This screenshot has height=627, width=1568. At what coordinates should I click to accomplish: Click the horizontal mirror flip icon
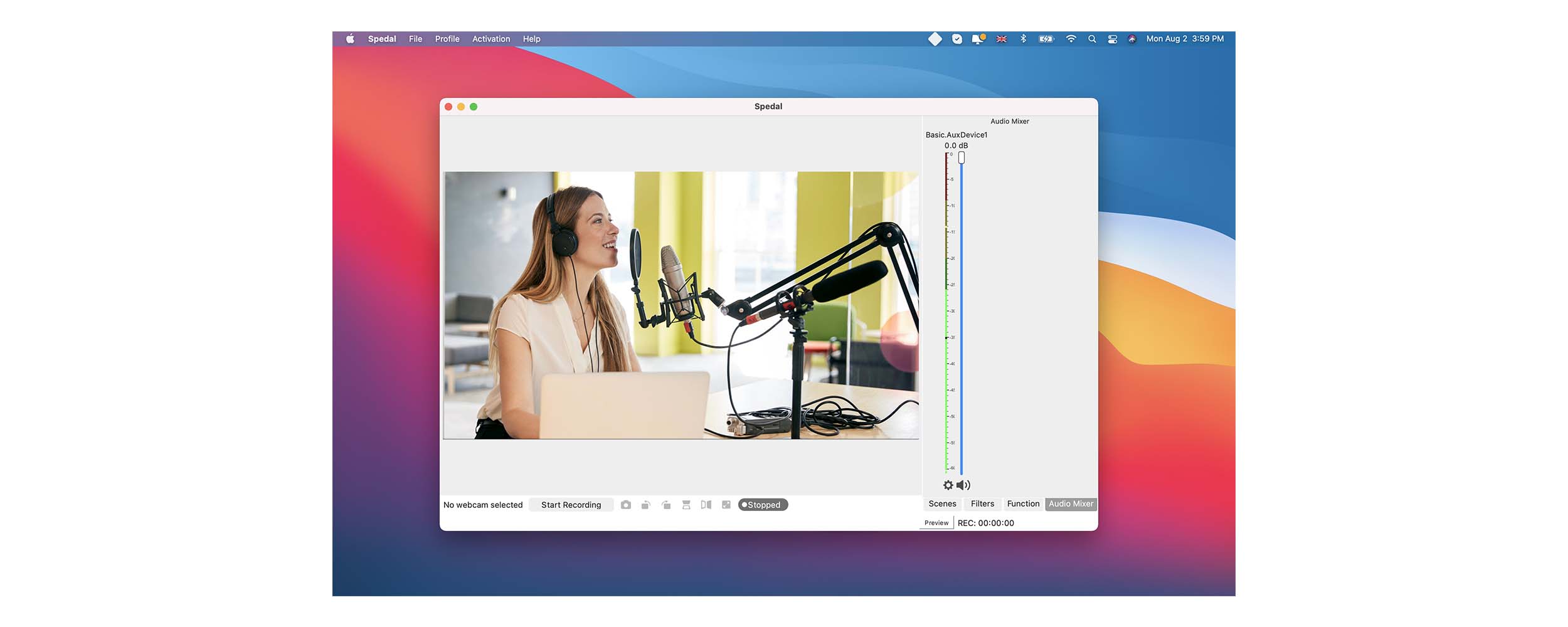[706, 505]
